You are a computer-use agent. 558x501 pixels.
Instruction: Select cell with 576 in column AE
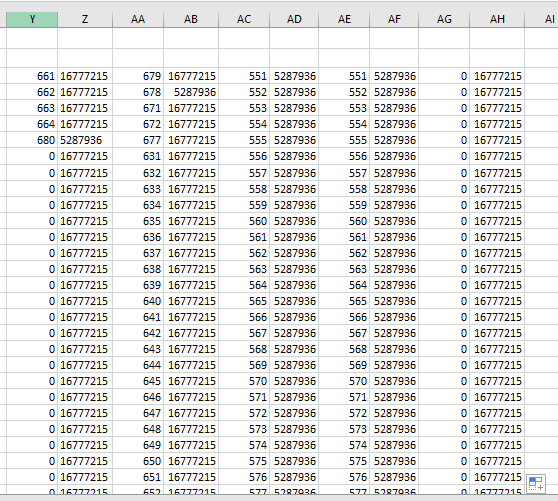point(344,477)
